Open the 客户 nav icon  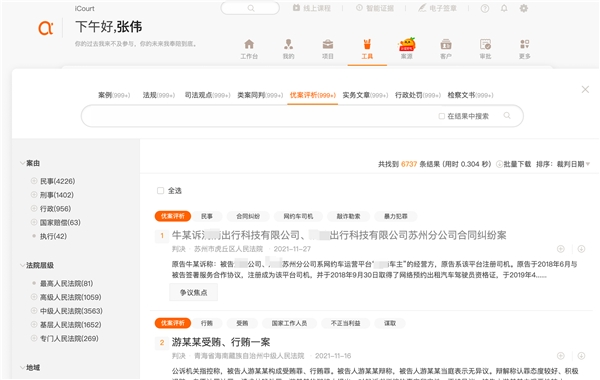(x=446, y=44)
